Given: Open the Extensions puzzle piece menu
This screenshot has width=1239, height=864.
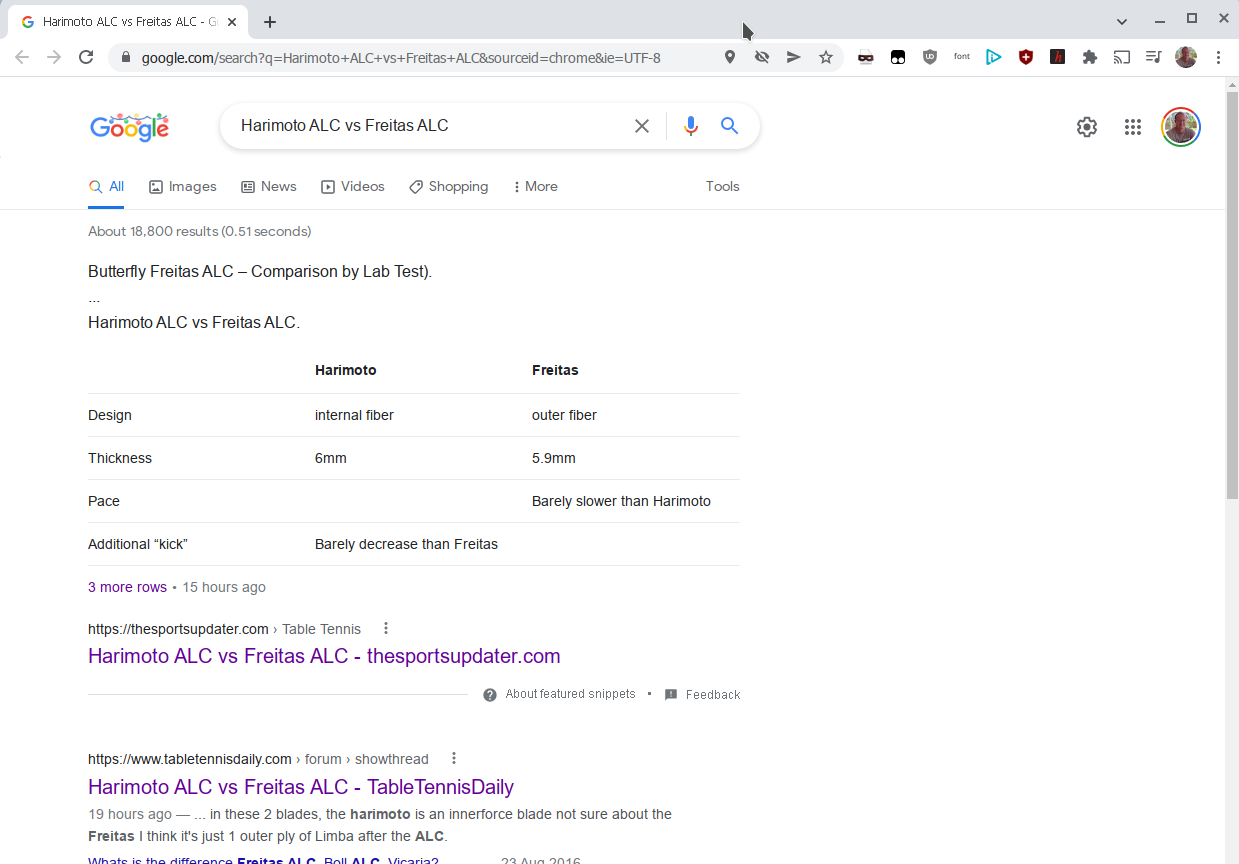Looking at the screenshot, I should (x=1090, y=58).
